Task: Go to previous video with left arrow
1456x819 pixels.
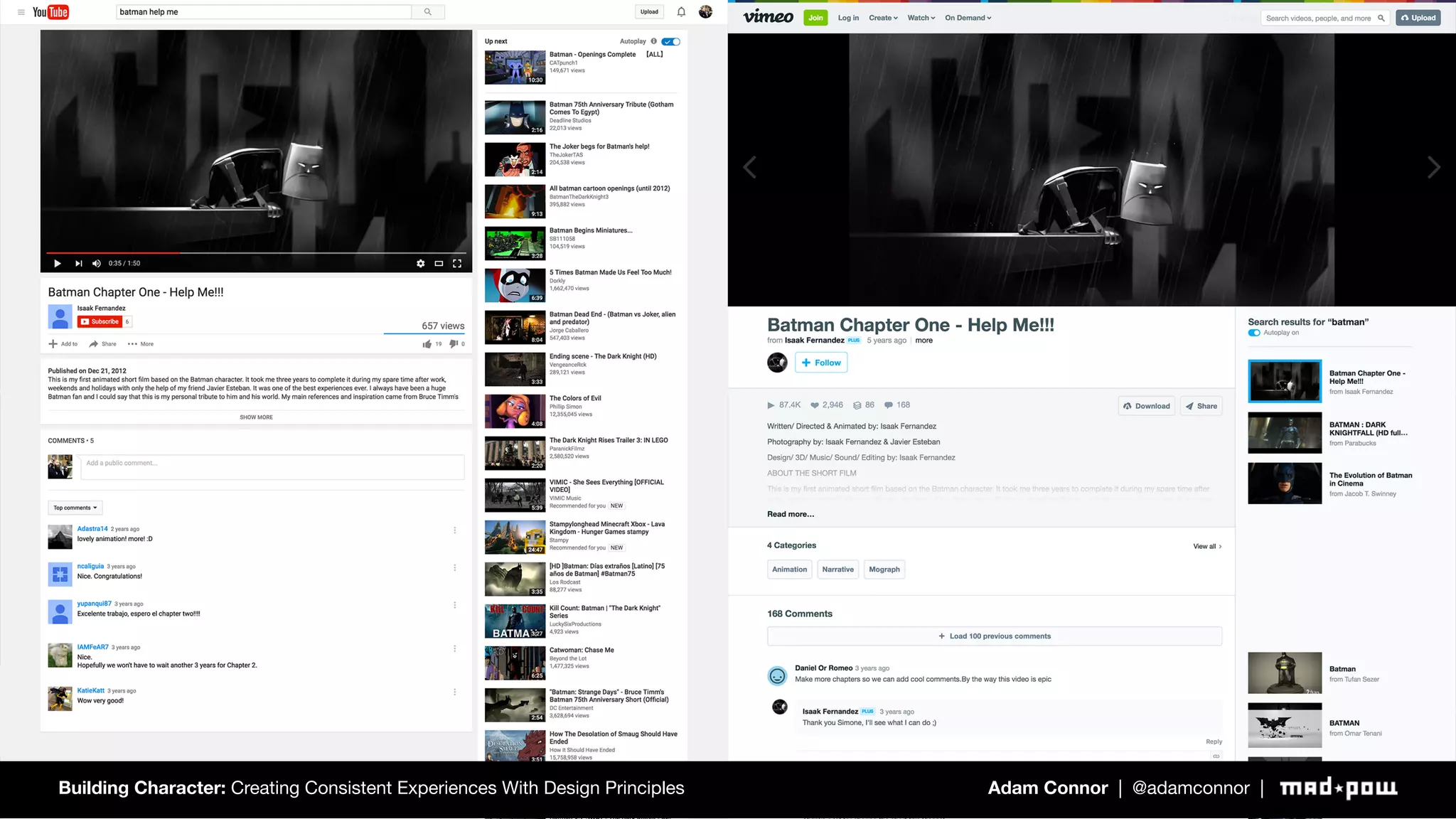Action: tap(749, 168)
